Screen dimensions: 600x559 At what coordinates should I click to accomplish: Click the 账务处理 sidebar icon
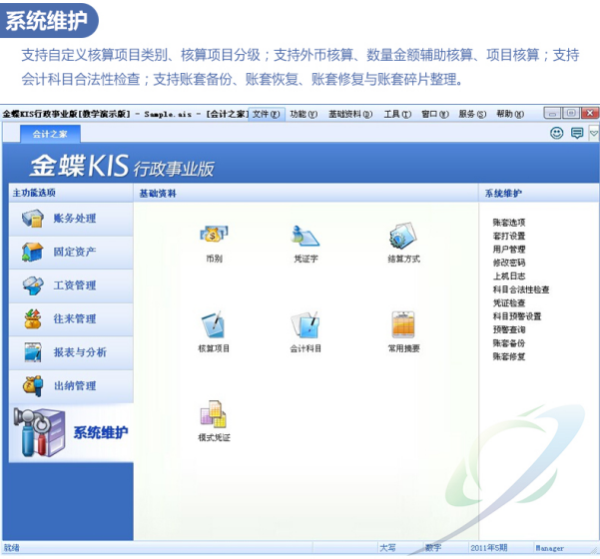pos(33,218)
